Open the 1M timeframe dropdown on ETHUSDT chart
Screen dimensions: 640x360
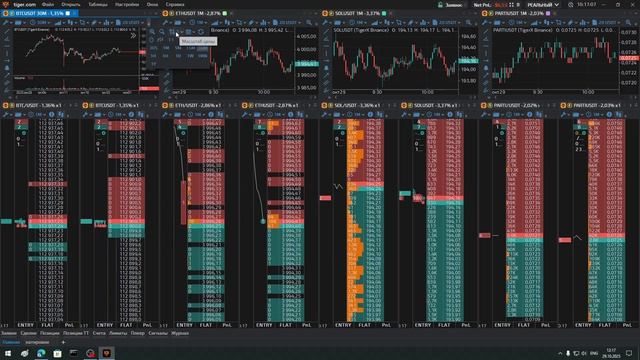tap(199, 22)
